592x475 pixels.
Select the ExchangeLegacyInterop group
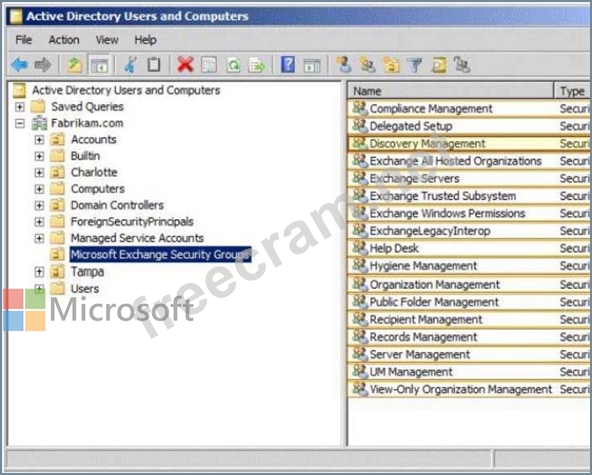tap(430, 231)
